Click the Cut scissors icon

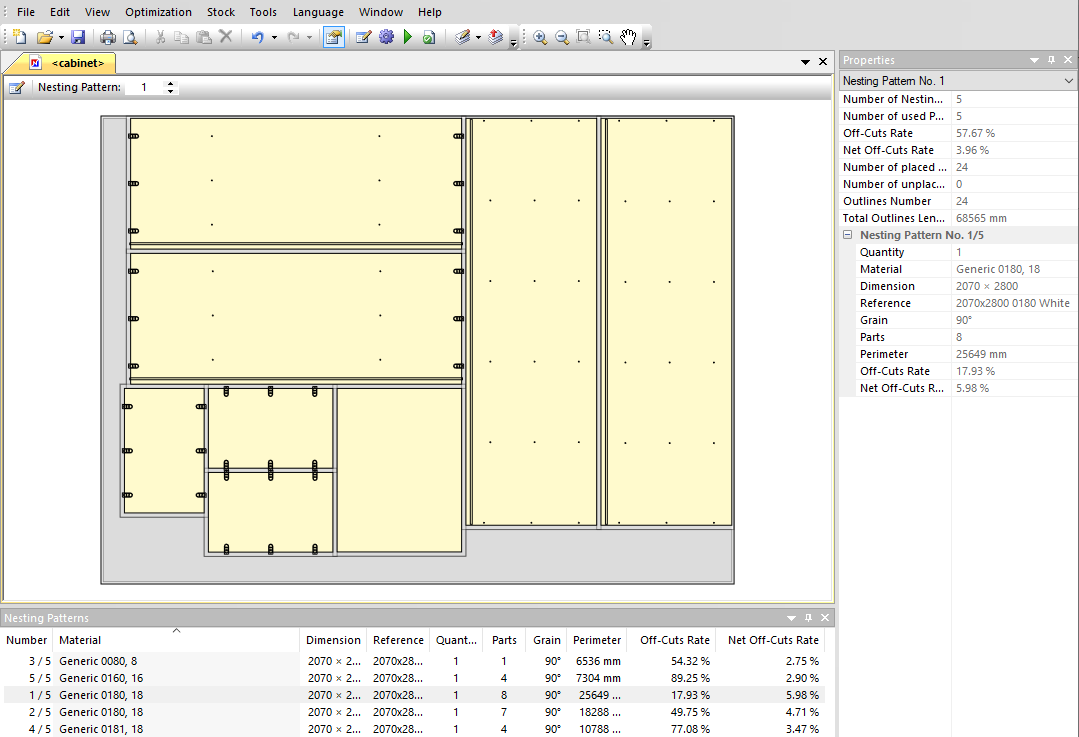(160, 37)
